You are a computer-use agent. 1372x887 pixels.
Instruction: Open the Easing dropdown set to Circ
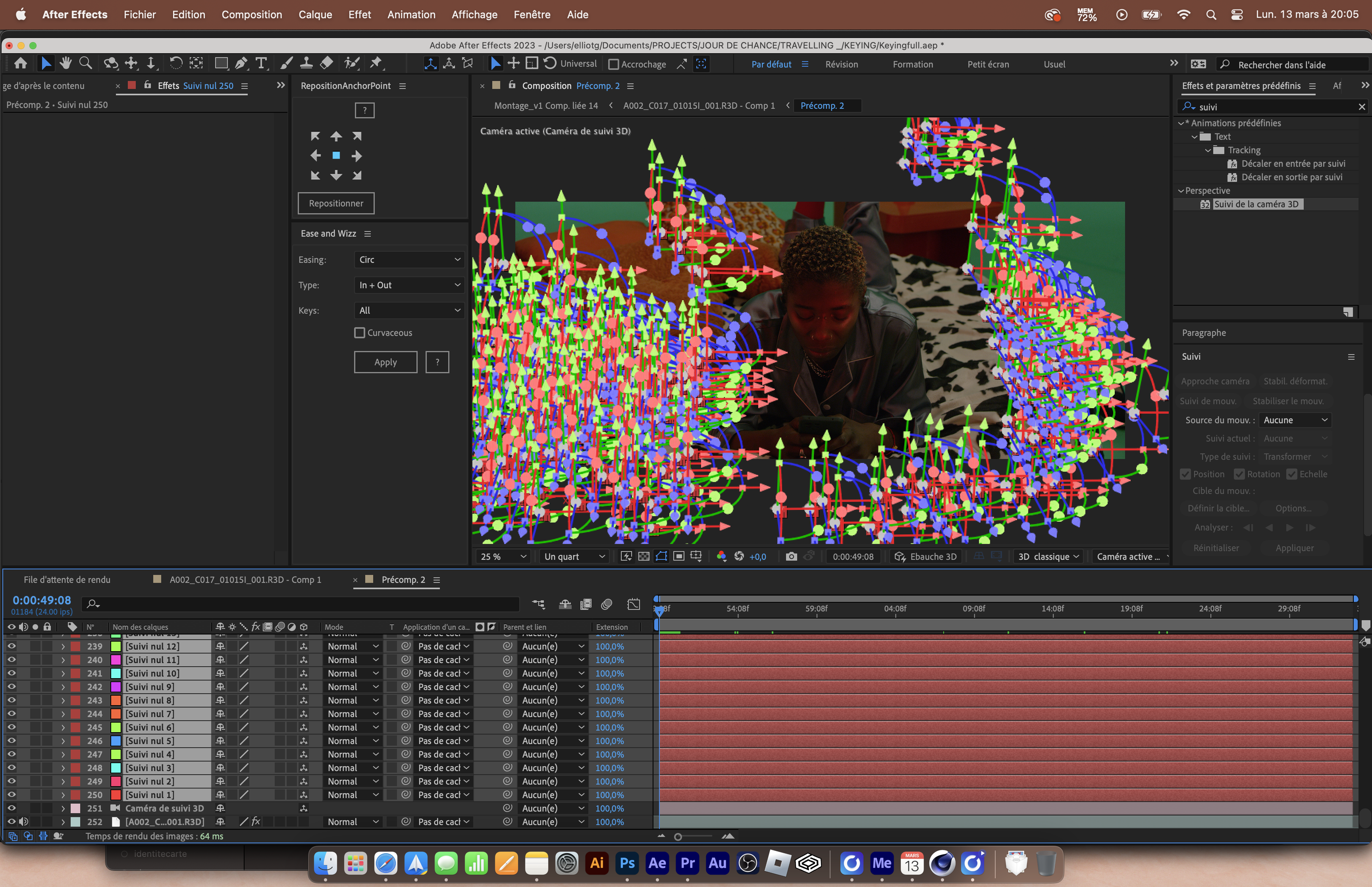coord(409,260)
